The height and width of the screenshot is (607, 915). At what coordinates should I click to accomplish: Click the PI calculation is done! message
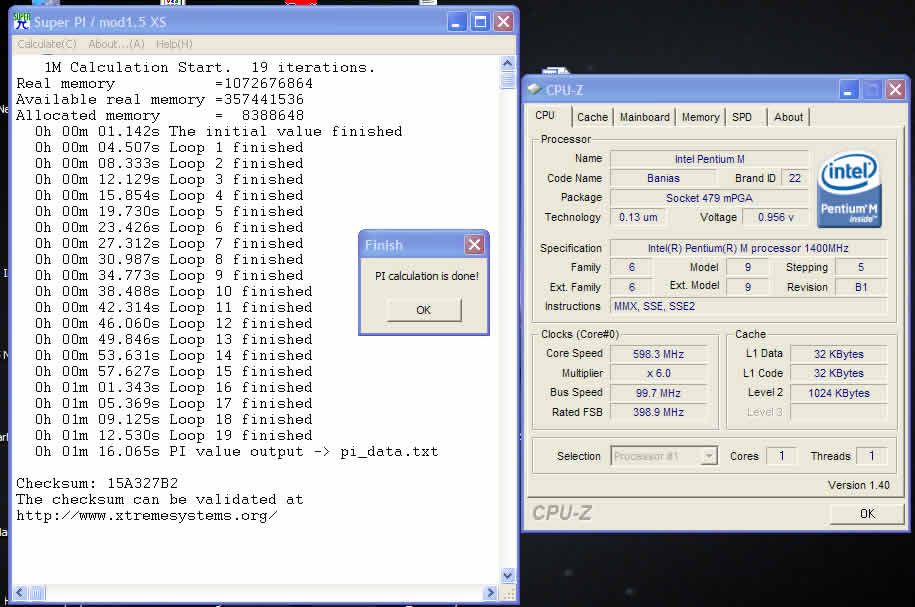(x=427, y=275)
